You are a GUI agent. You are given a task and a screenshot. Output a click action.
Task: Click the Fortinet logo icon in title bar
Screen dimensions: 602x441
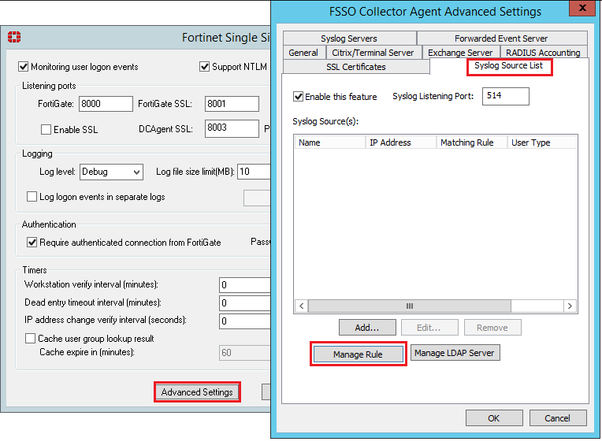15,37
